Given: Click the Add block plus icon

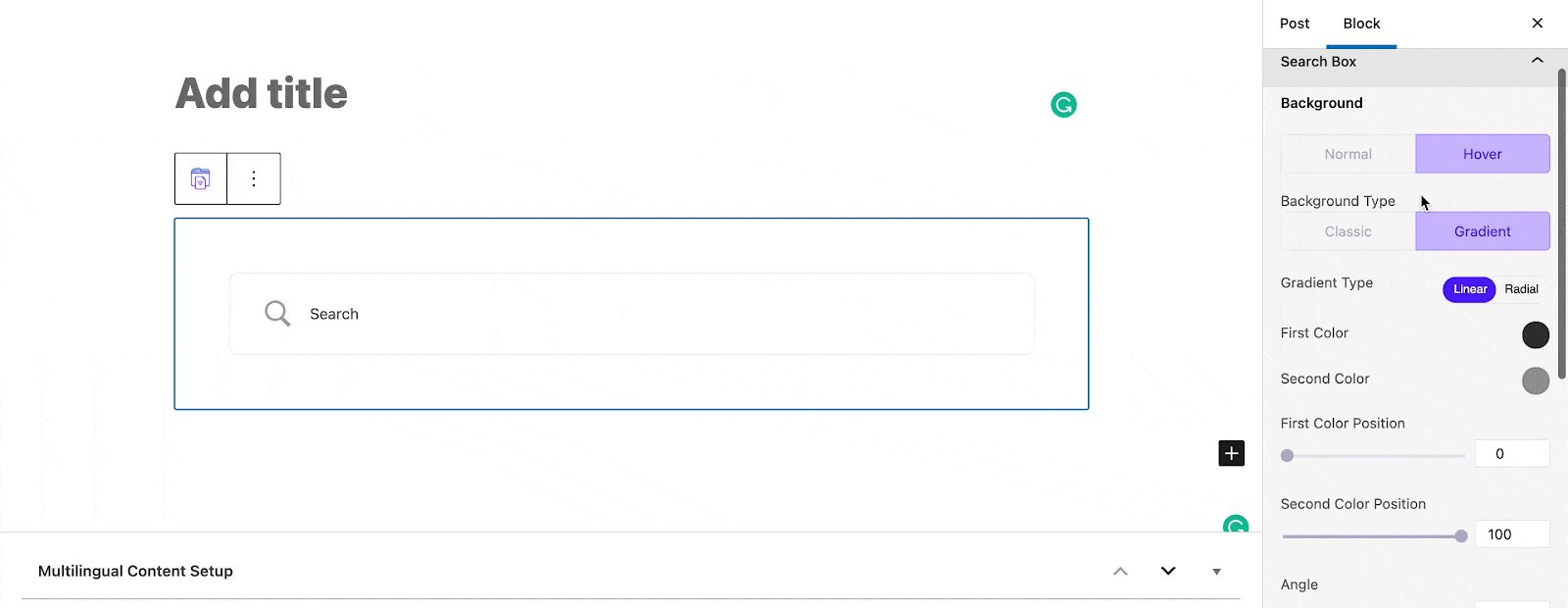Looking at the screenshot, I should pos(1231,452).
